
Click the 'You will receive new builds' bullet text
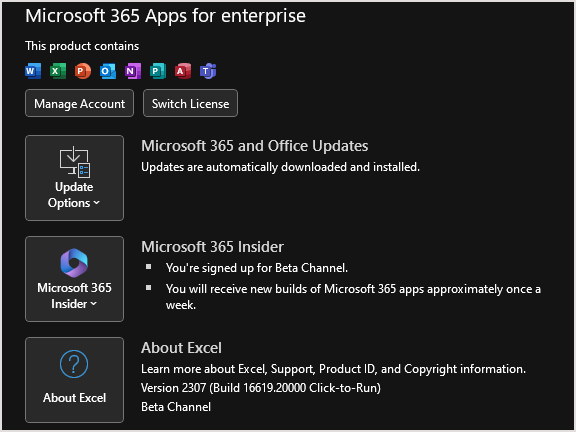[353, 297]
